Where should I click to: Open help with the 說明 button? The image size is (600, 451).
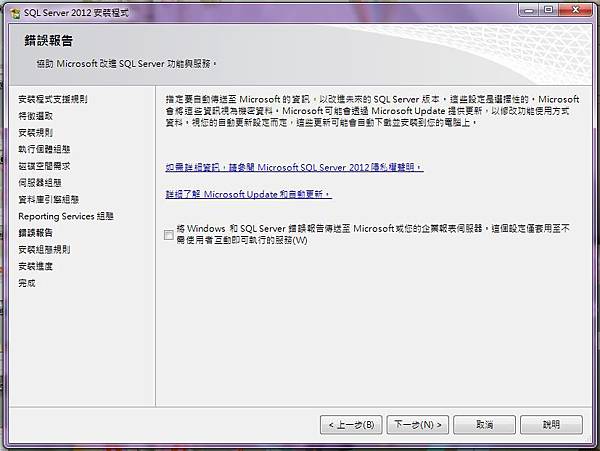(551, 425)
